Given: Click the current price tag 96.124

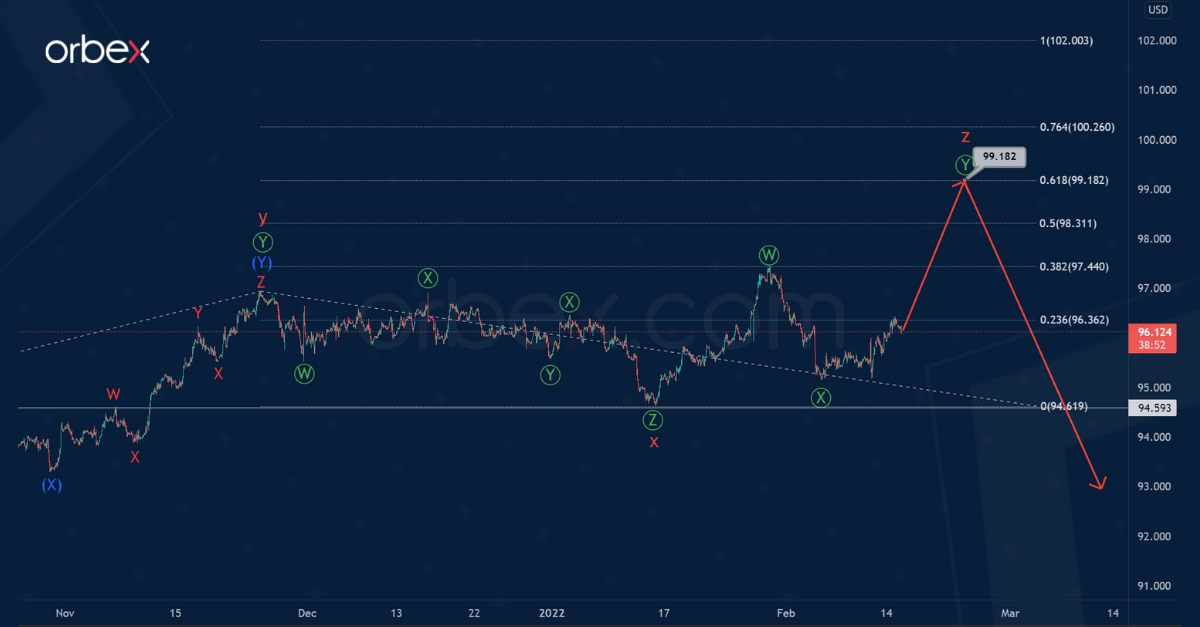Looking at the screenshot, I should 1156,332.
